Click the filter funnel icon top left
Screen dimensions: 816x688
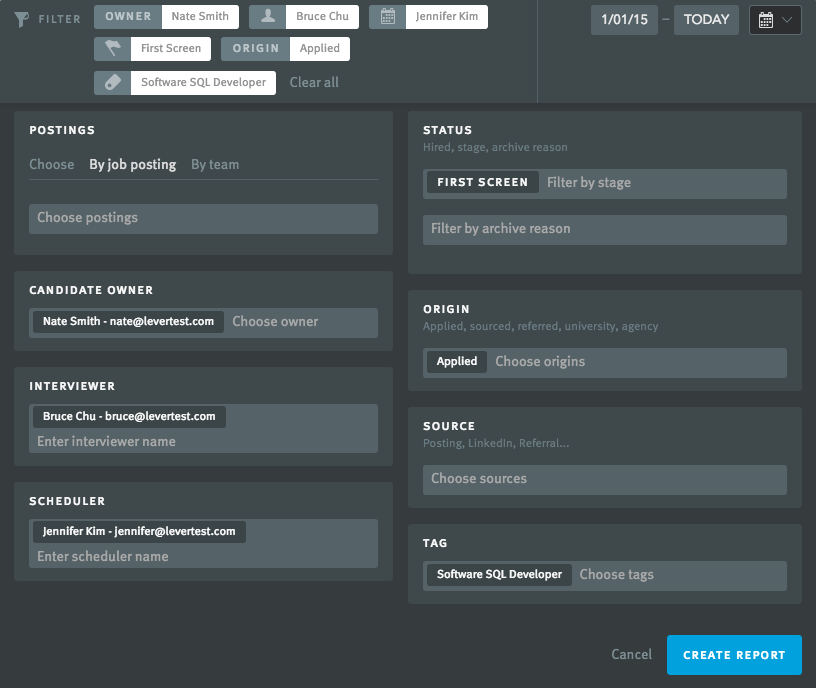[22, 17]
